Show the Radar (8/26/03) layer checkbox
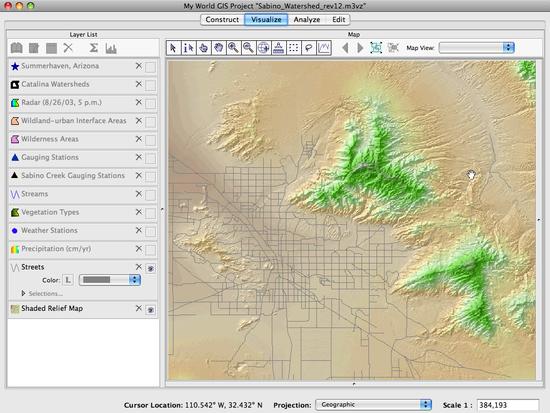This screenshot has height=413, width=550. 150,104
